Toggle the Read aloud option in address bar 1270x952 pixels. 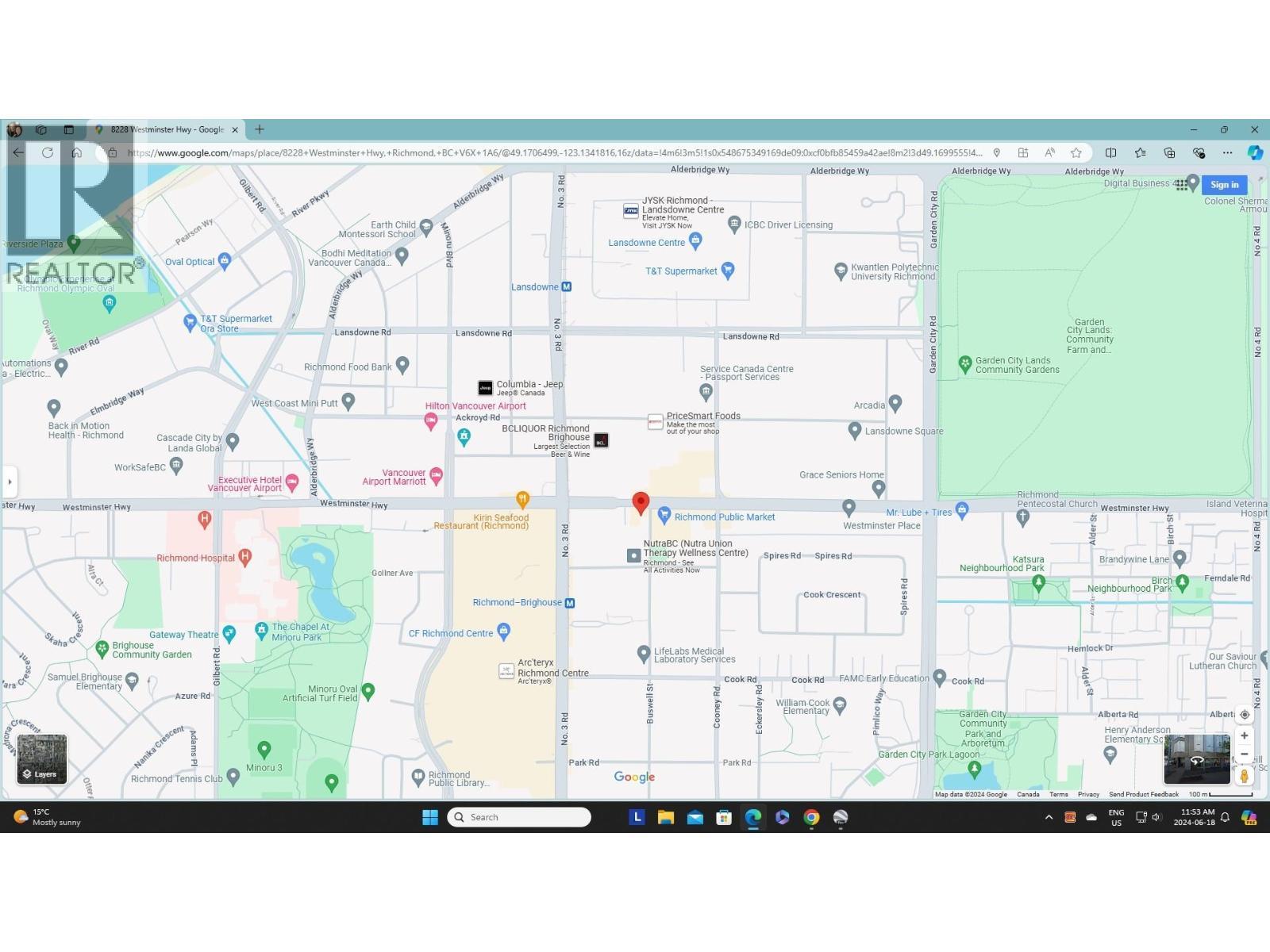1049,153
